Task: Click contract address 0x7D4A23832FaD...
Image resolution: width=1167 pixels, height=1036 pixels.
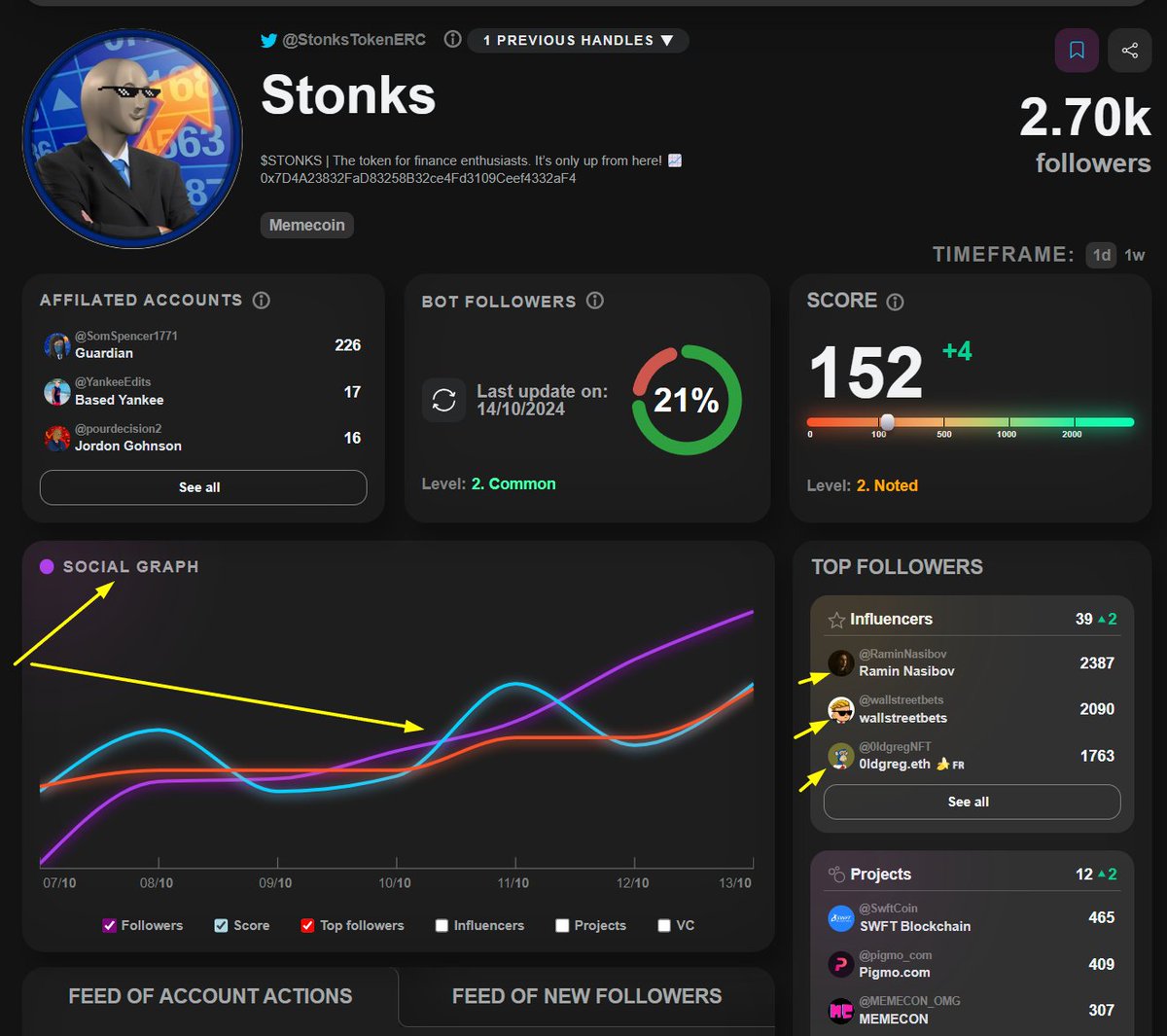Action: [418, 179]
